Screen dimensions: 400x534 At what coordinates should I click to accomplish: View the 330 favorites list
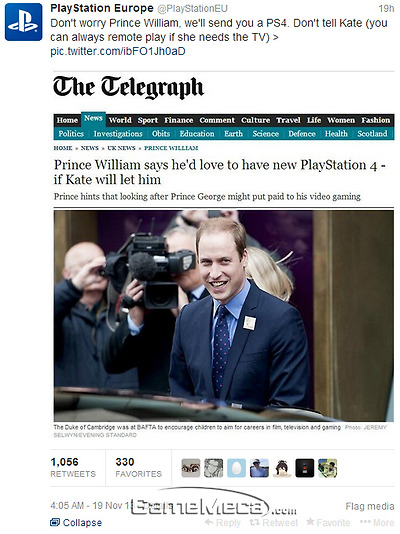[138, 468]
